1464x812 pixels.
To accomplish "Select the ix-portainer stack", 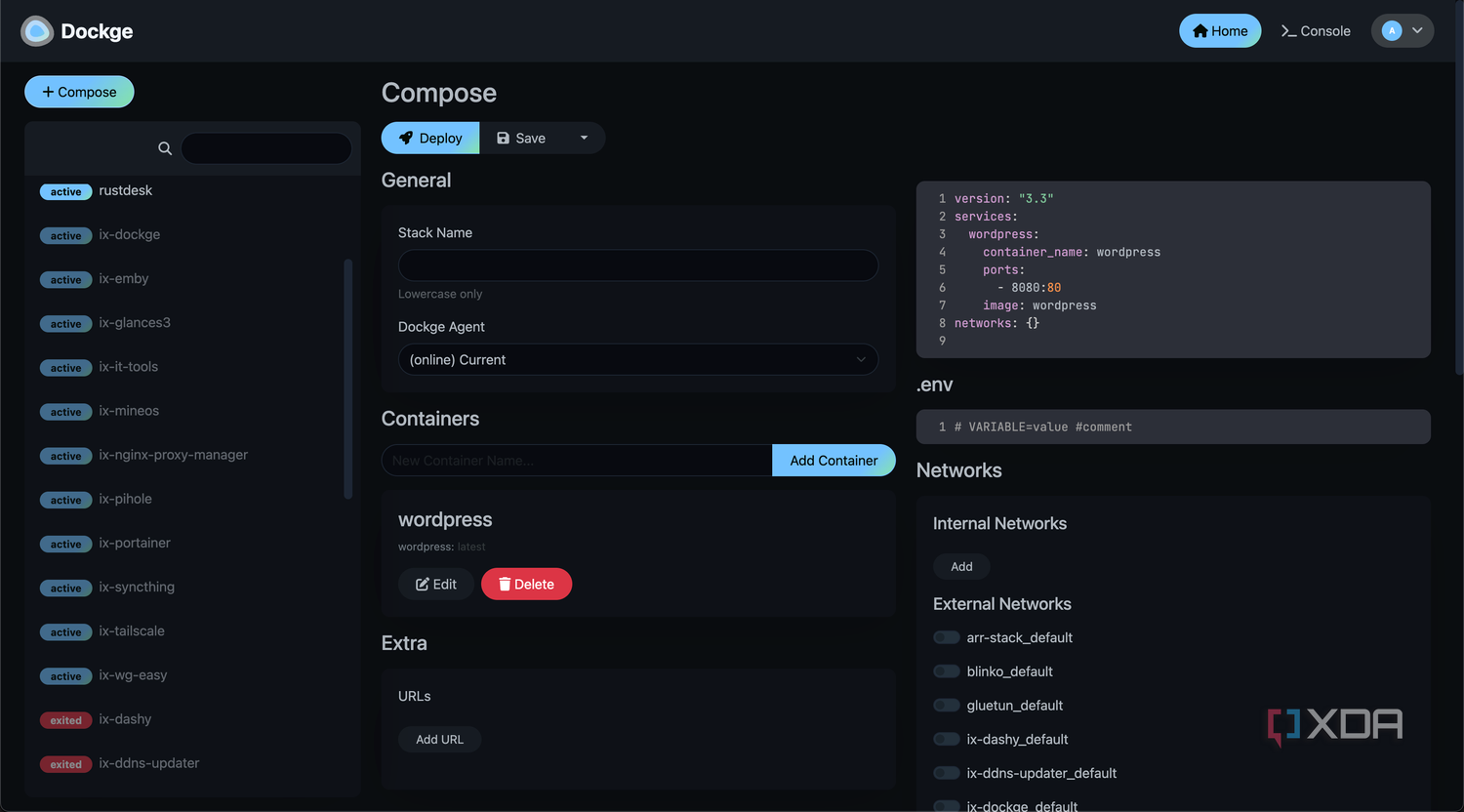I will [185, 543].
